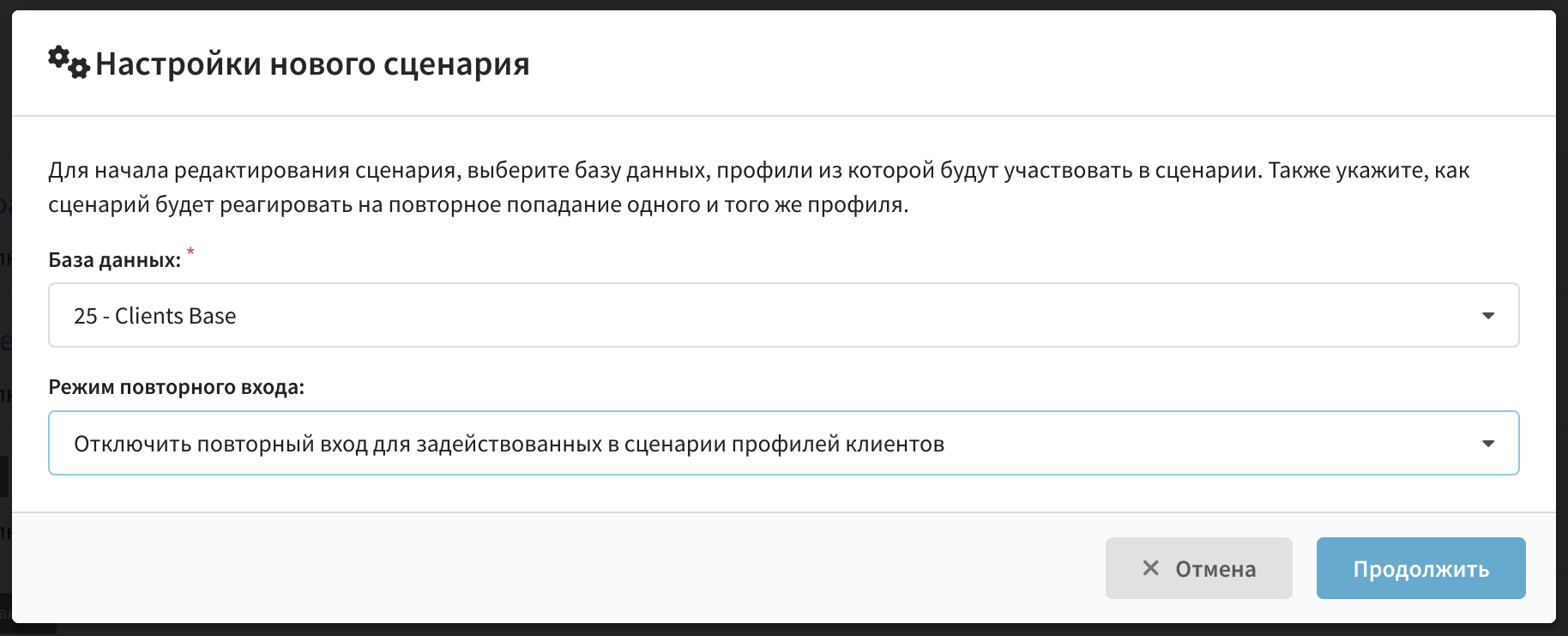Click the 'Настройки нового сценария' heading
This screenshot has height=636, width=1568.
(x=312, y=64)
